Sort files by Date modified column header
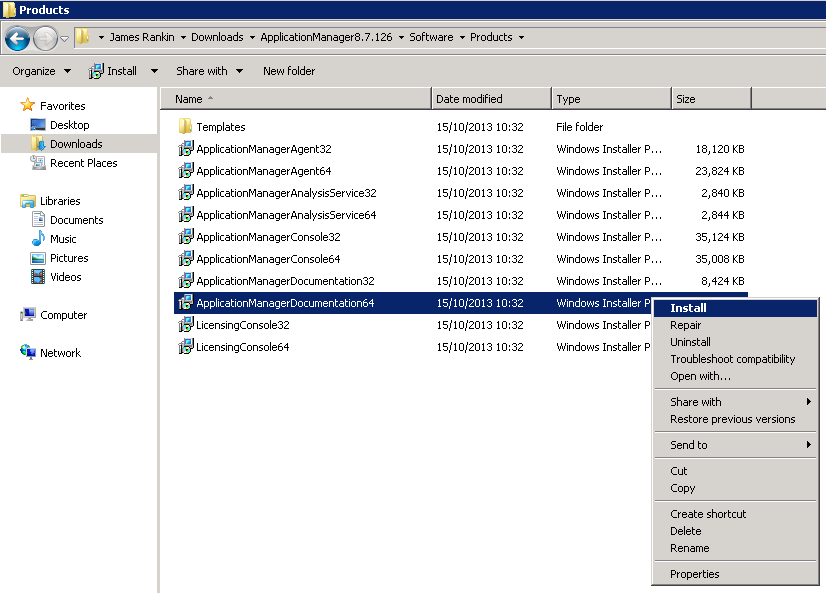The image size is (826, 593). [491, 99]
